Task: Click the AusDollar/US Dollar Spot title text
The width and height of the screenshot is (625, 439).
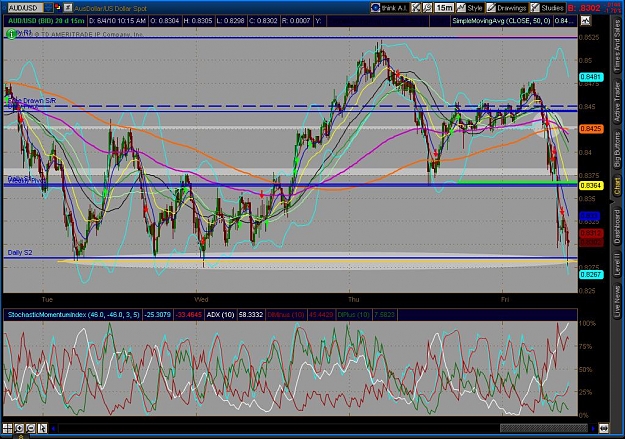Action: [110, 8]
